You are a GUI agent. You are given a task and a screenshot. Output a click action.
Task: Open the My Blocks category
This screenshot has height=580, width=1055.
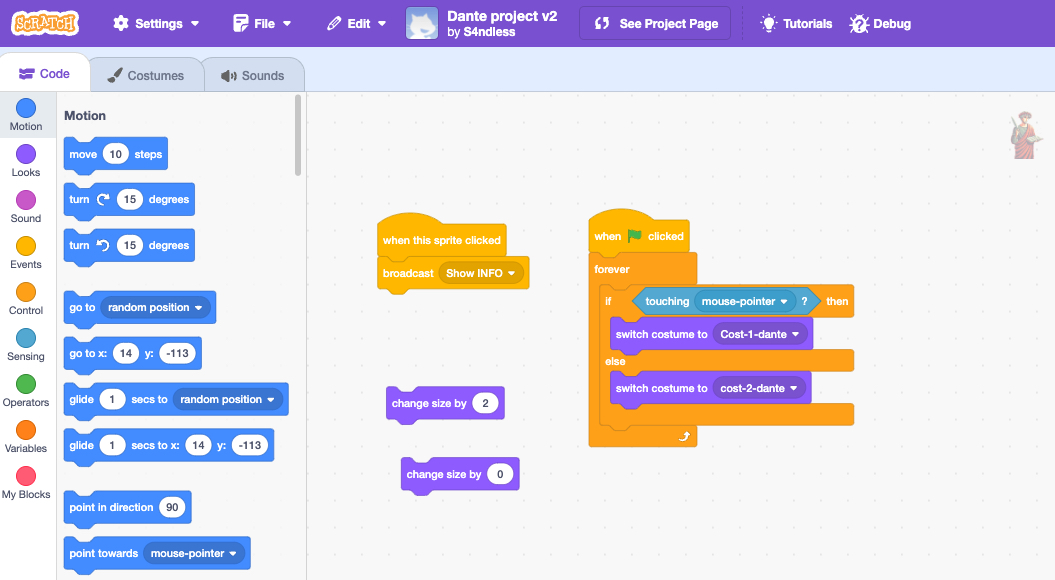[x=26, y=476]
